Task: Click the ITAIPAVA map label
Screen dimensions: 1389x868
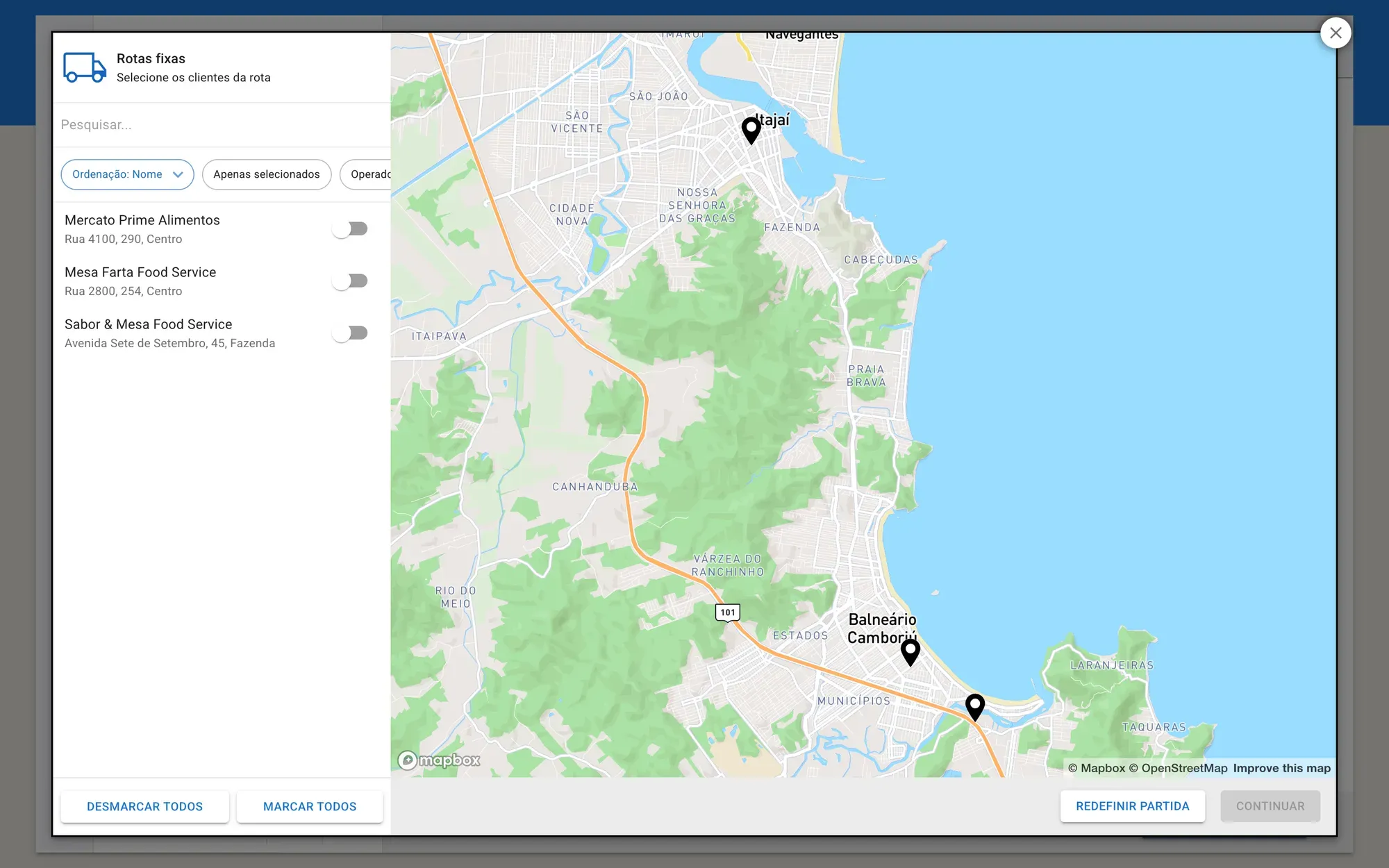Action: (439, 336)
